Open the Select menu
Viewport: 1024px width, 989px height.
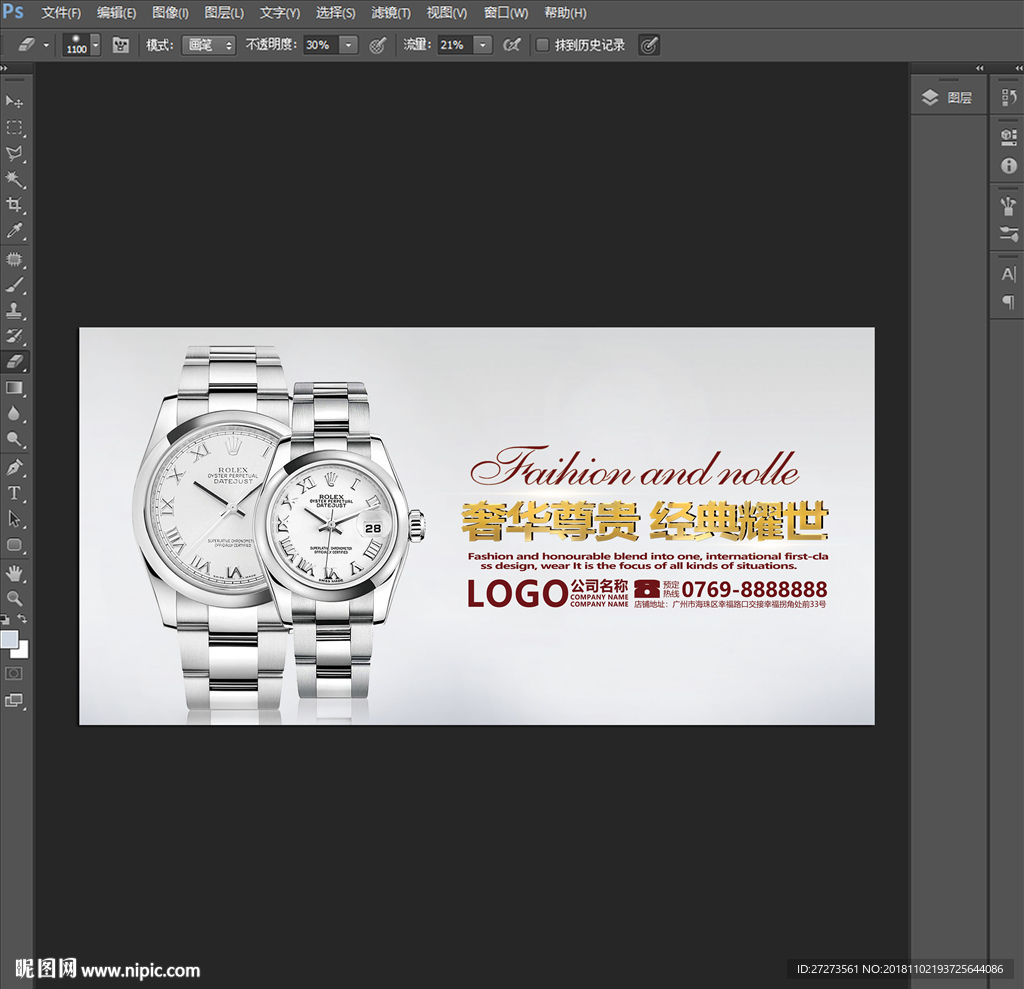(x=336, y=13)
